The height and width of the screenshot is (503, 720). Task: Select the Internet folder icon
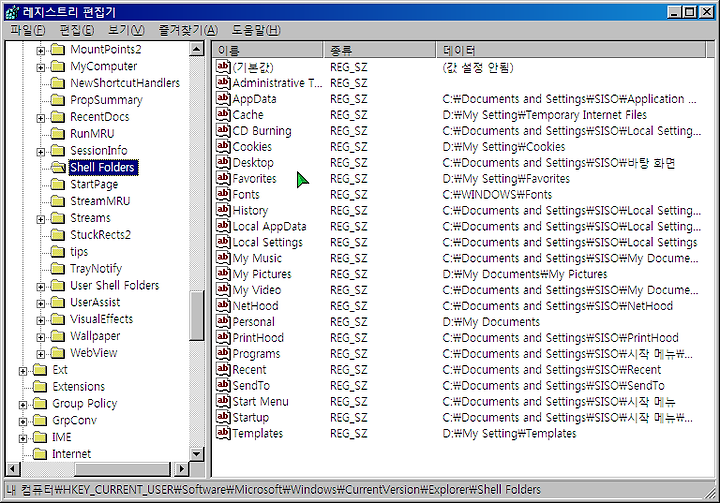[40, 454]
